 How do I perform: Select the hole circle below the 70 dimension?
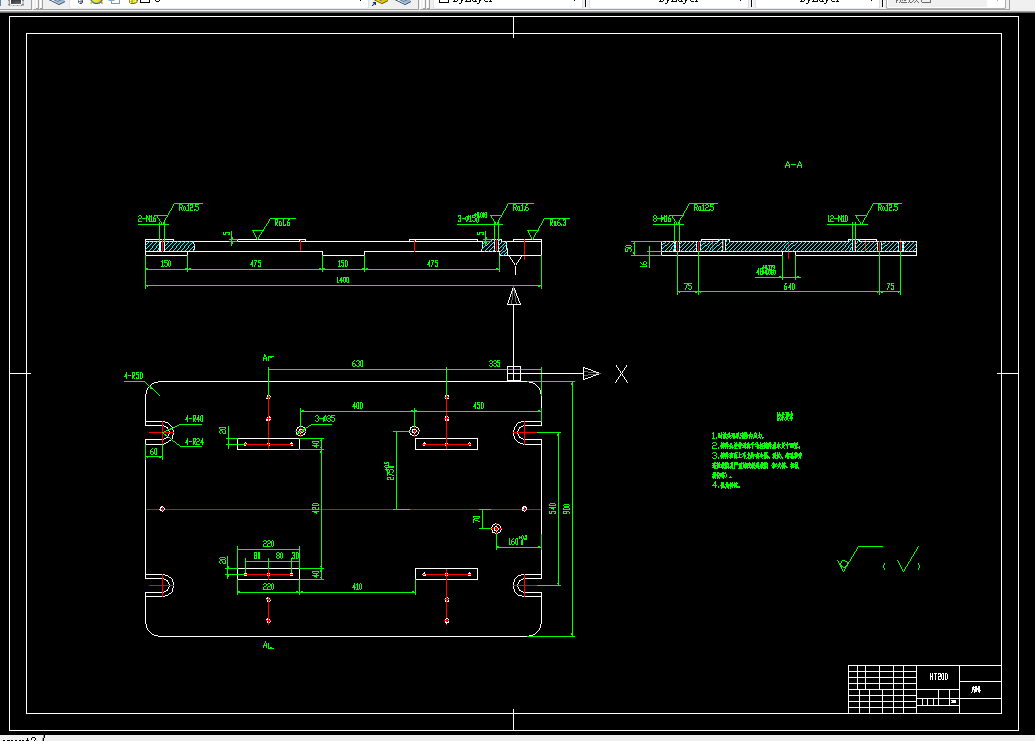(x=496, y=529)
